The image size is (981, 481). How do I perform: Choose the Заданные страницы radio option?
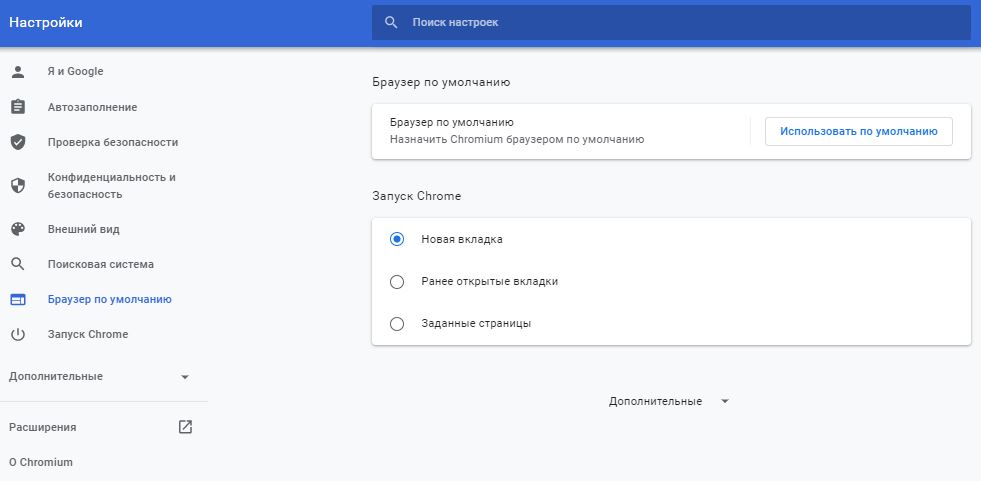(397, 324)
